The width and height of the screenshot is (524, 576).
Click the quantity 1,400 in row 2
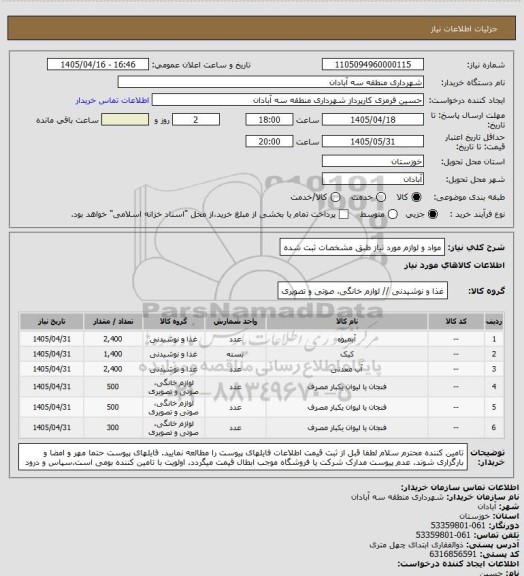[x=113, y=354]
